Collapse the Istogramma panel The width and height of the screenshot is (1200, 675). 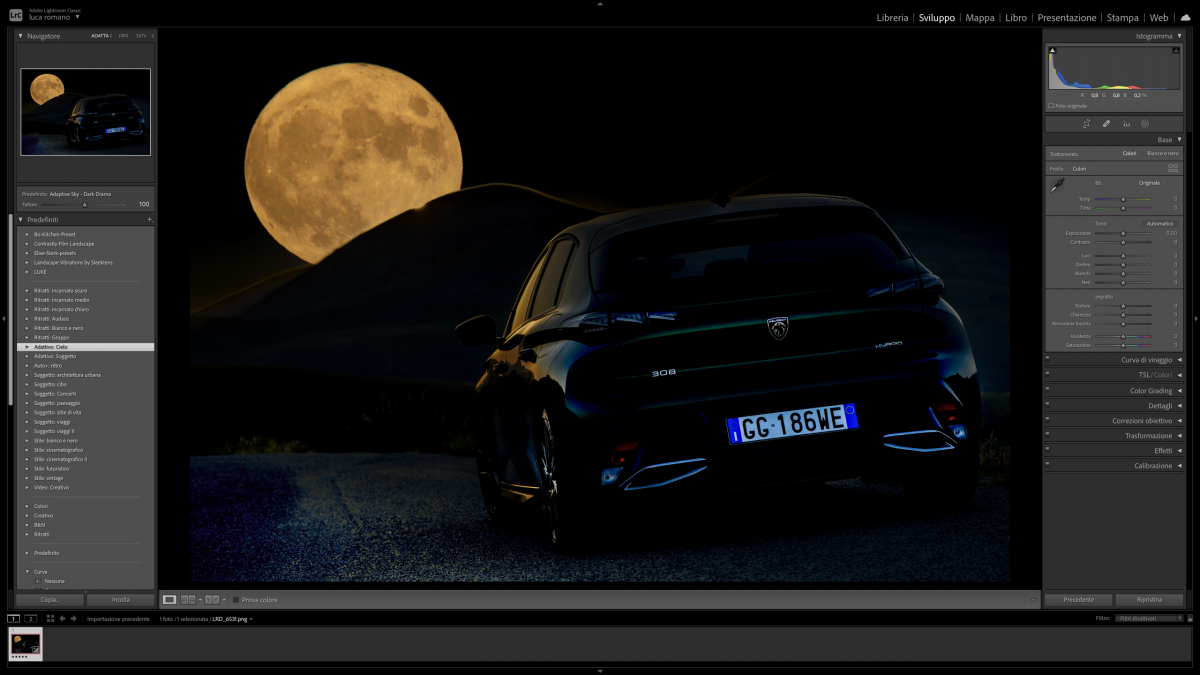pos(1179,36)
